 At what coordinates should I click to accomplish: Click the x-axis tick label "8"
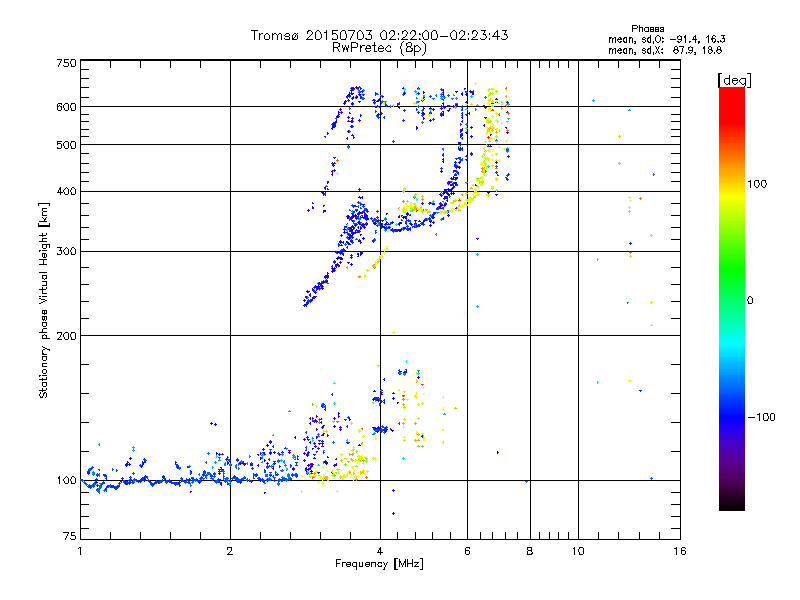(x=530, y=551)
